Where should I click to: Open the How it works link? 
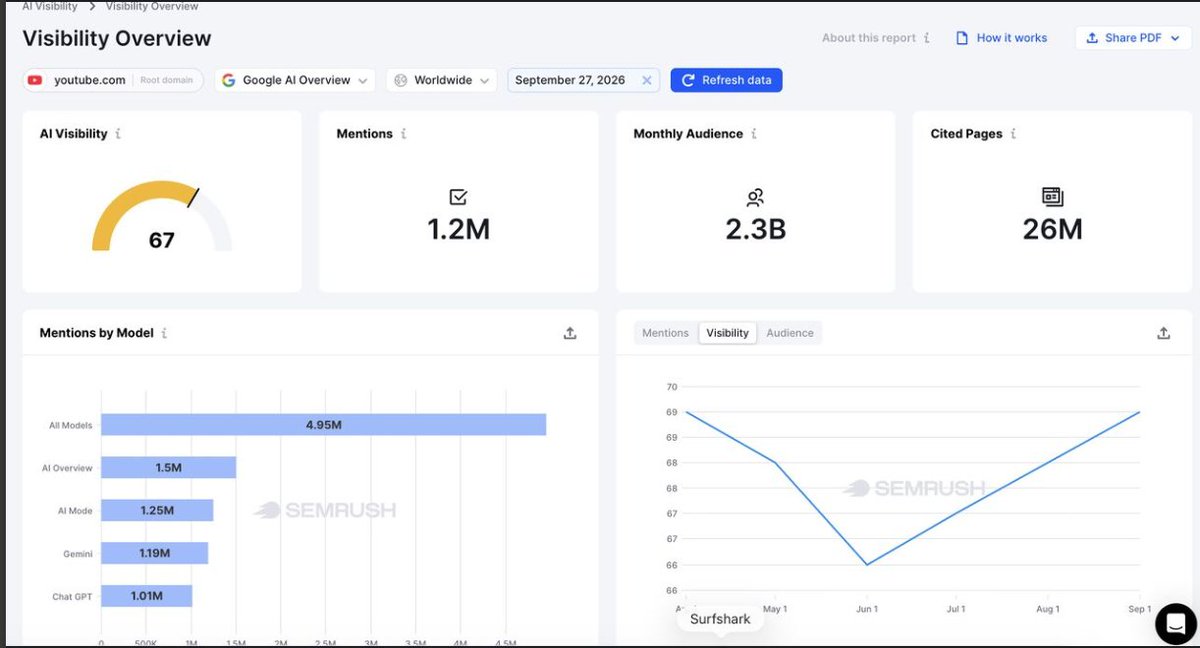(1002, 38)
